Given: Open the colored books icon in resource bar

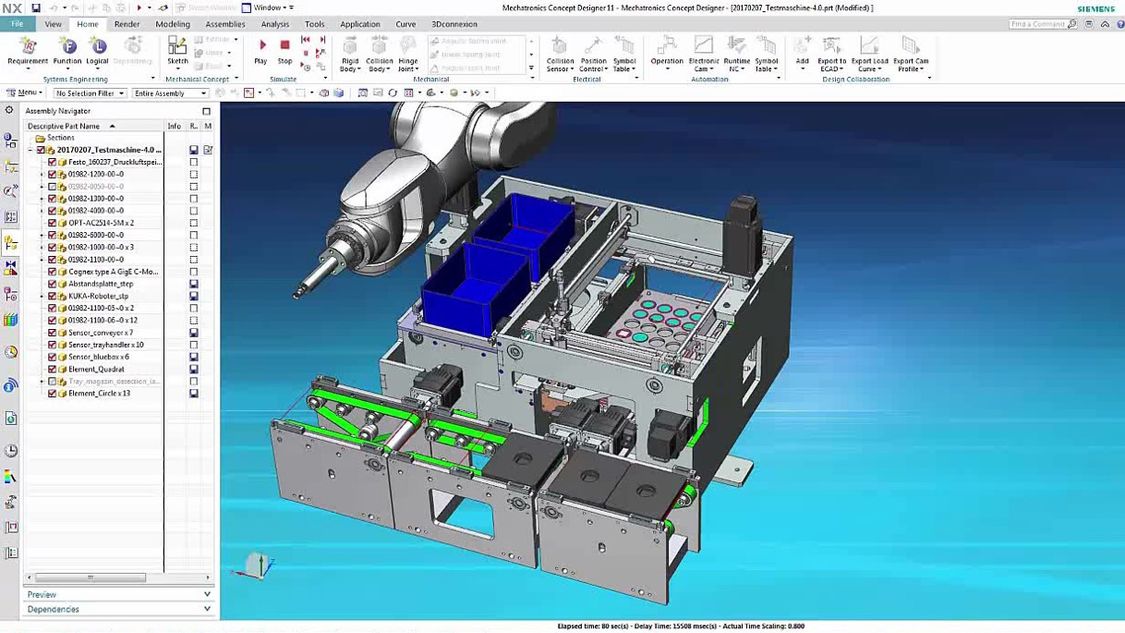Looking at the screenshot, I should pyautogui.click(x=11, y=320).
